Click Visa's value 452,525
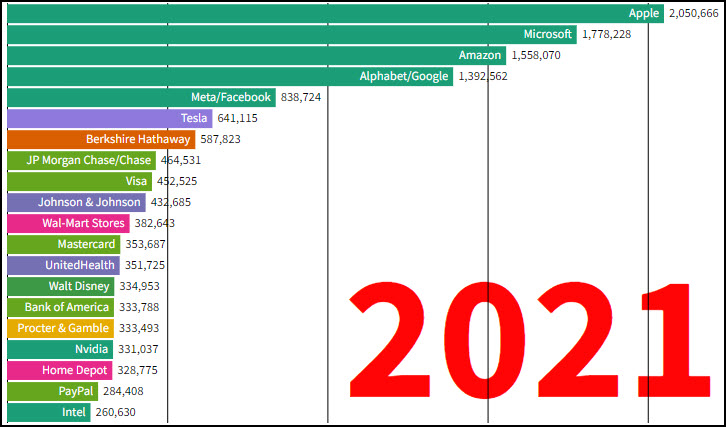 (177, 182)
